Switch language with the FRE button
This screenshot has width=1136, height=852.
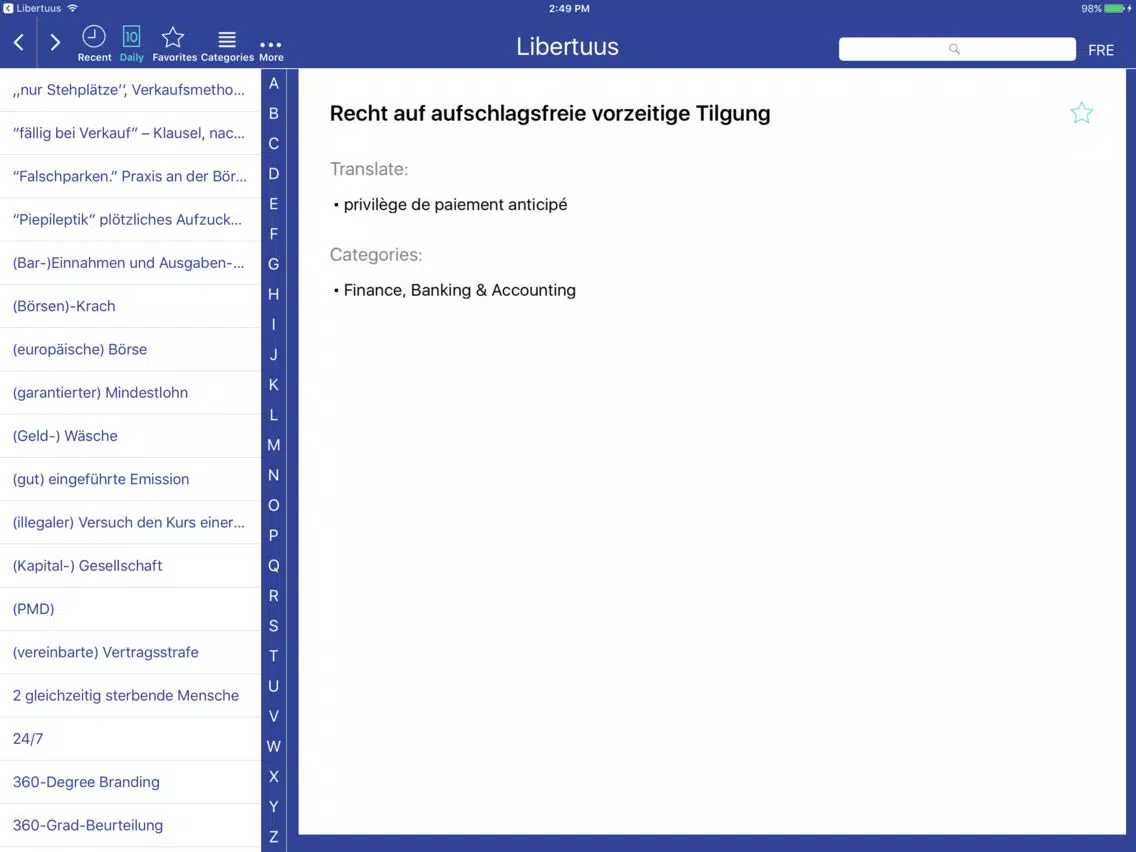click(1100, 50)
